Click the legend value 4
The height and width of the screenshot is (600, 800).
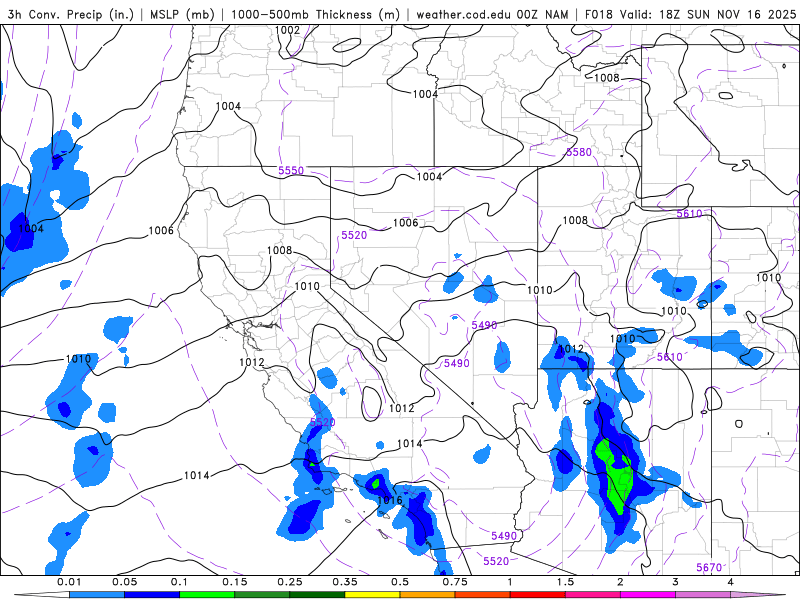click(x=731, y=582)
